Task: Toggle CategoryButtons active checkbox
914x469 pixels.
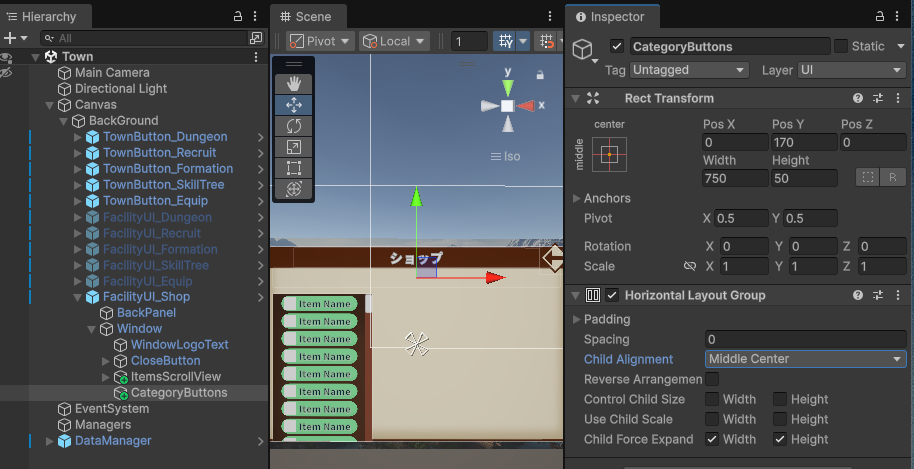Action: point(617,46)
